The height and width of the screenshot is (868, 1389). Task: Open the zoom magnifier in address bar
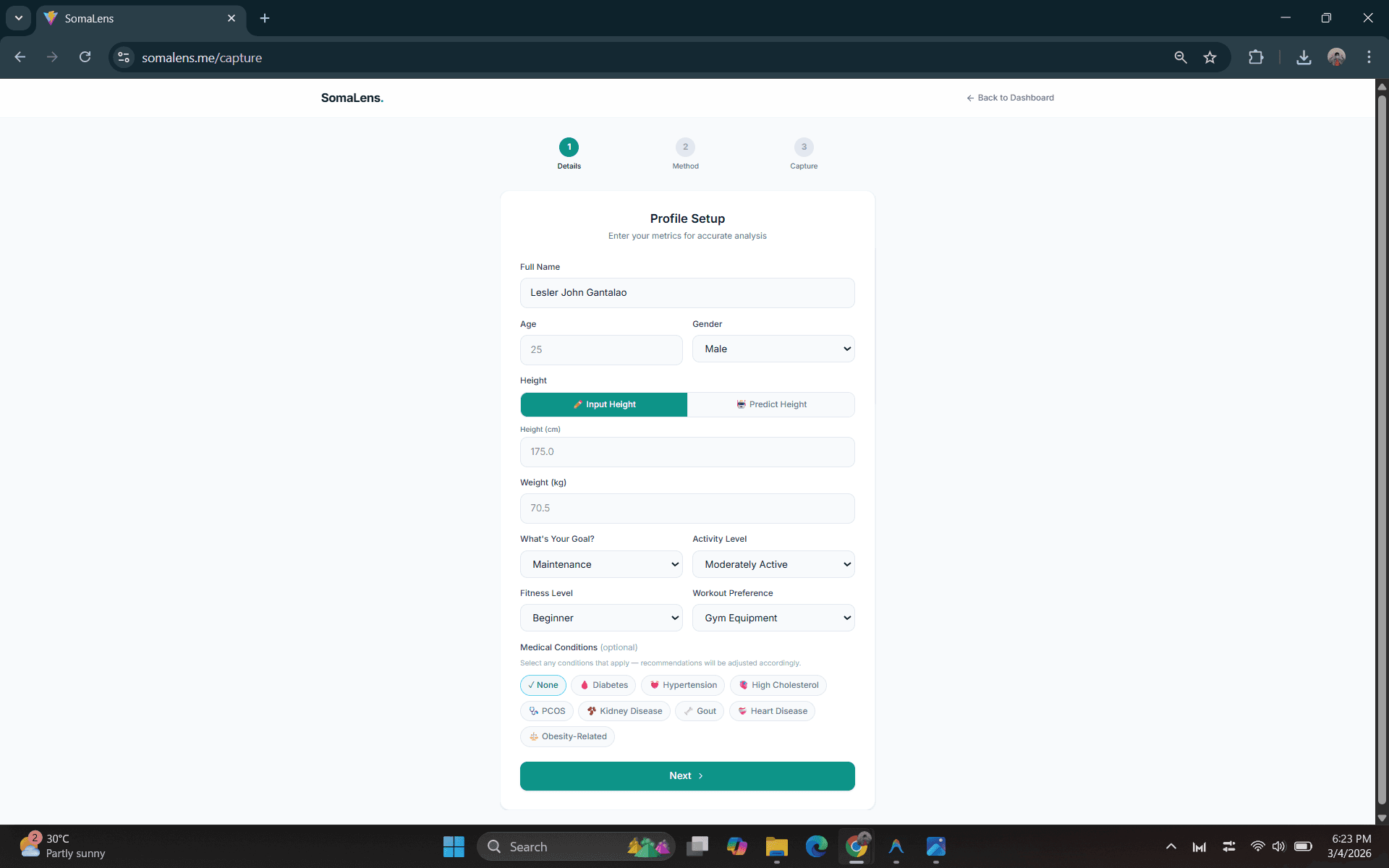(x=1181, y=57)
